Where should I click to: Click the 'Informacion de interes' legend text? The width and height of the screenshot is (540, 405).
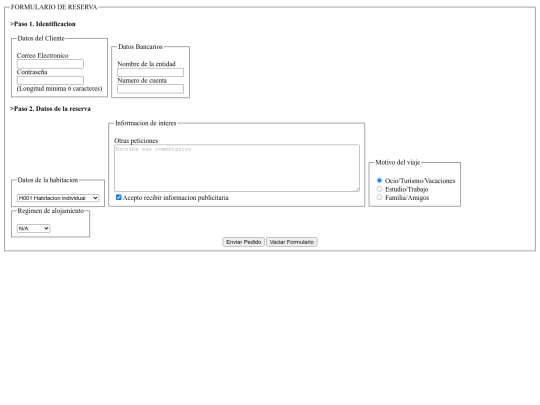(x=145, y=123)
